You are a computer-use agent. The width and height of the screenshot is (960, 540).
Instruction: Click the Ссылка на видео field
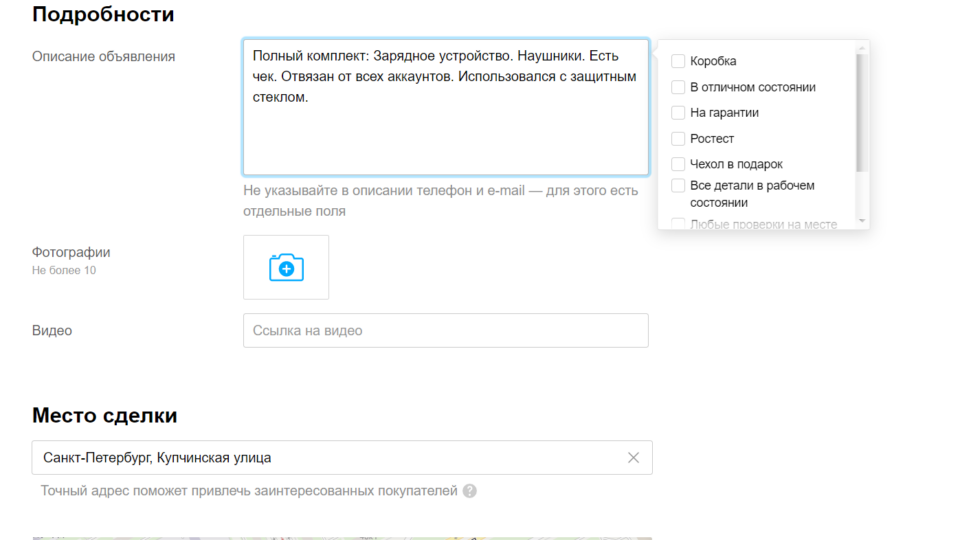(x=446, y=331)
